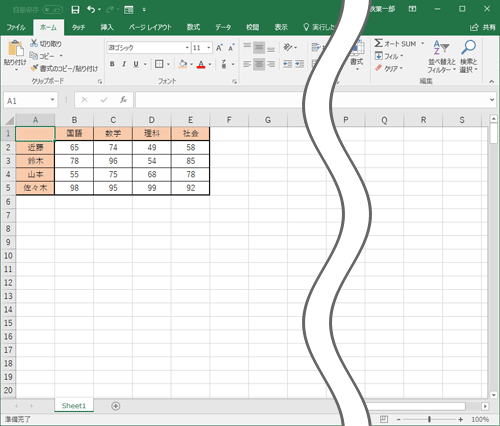Click the Cut scissors icon
Image resolution: width=500 pixels, height=426 pixels.
coord(34,43)
